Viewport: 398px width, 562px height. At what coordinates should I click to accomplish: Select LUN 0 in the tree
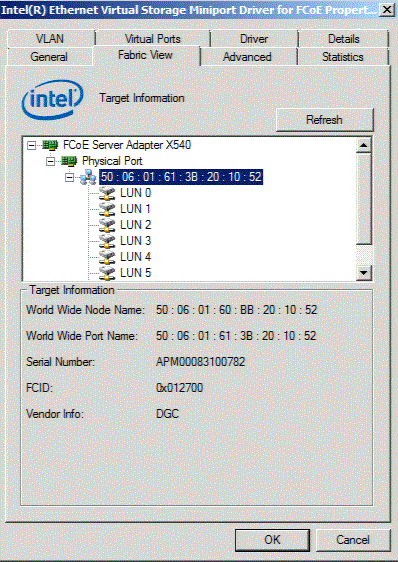pos(136,193)
